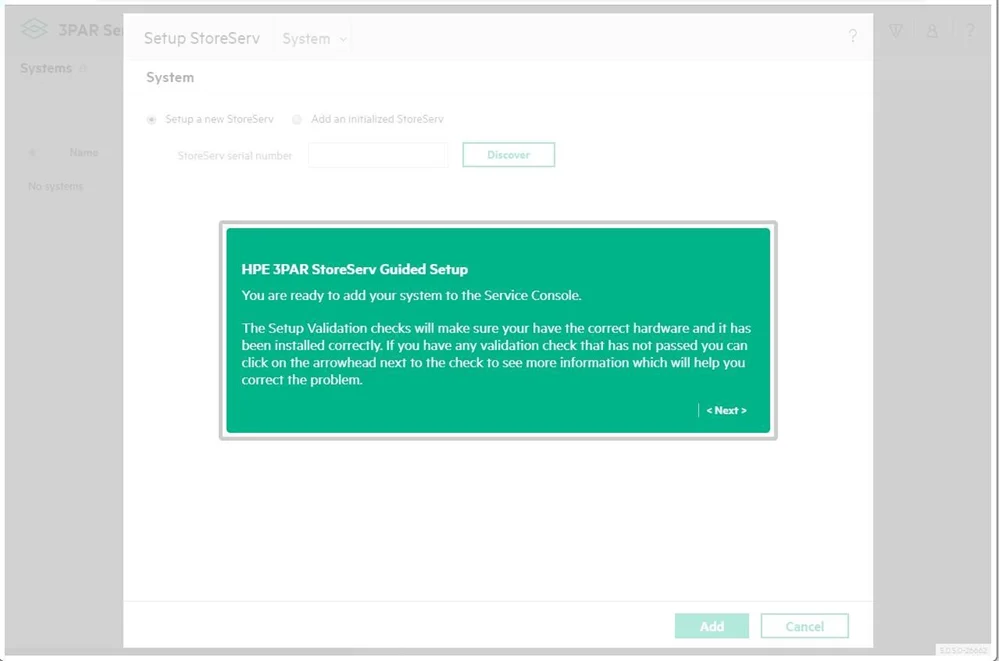Image resolution: width=999 pixels, height=661 pixels.
Task: Open the filter funnel icon in header
Action: pos(896,31)
